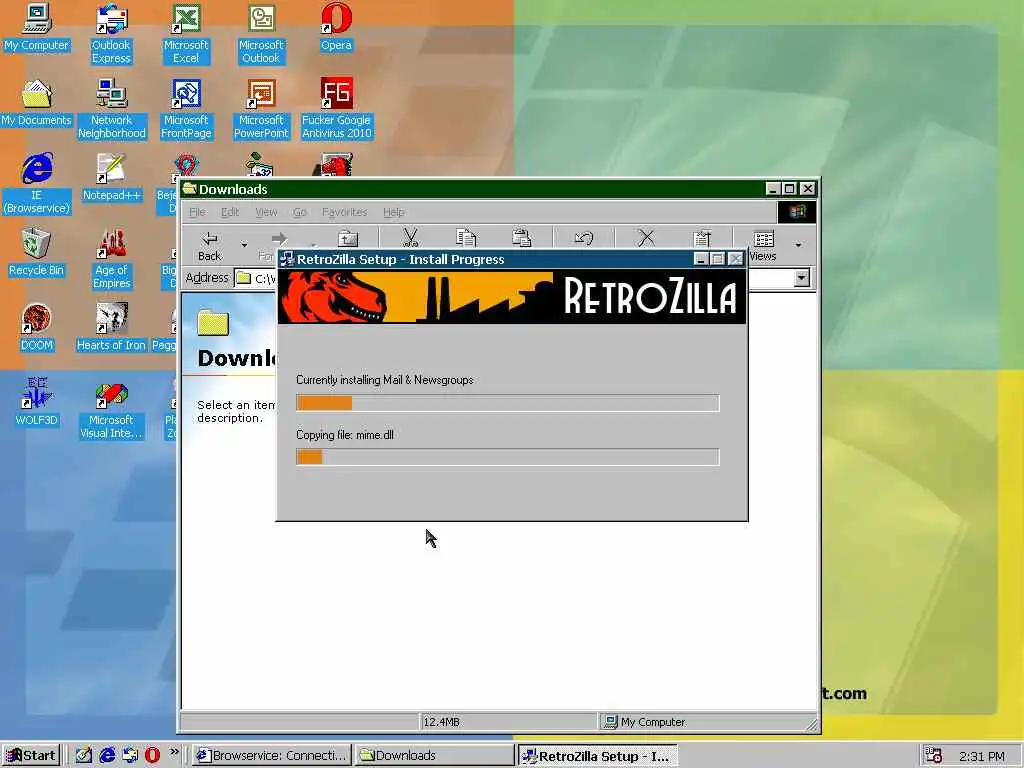Click the Cut scissors toolbar icon
The height and width of the screenshot is (768, 1024).
(410, 238)
